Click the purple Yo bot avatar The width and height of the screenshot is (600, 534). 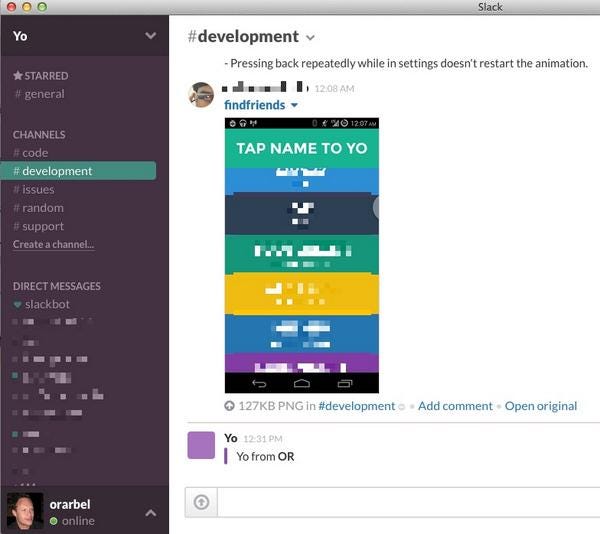click(x=201, y=445)
